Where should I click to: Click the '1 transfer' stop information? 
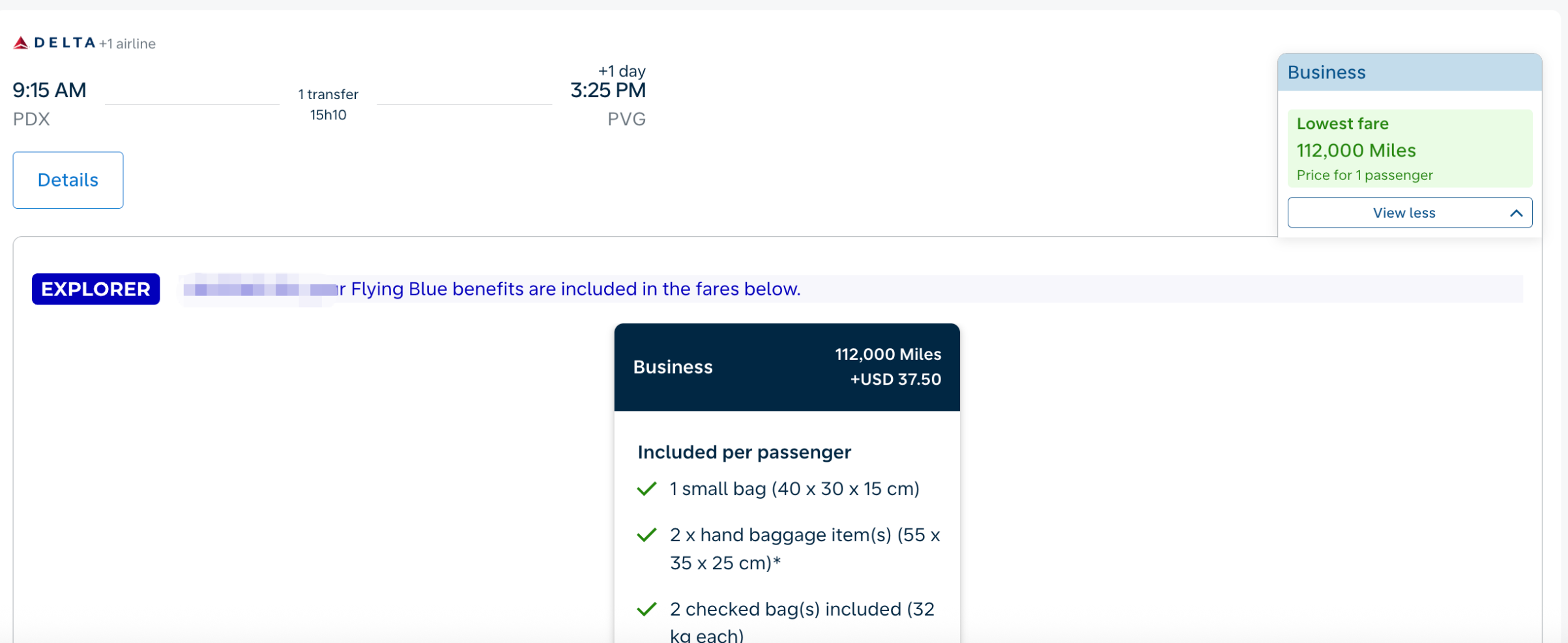point(328,95)
